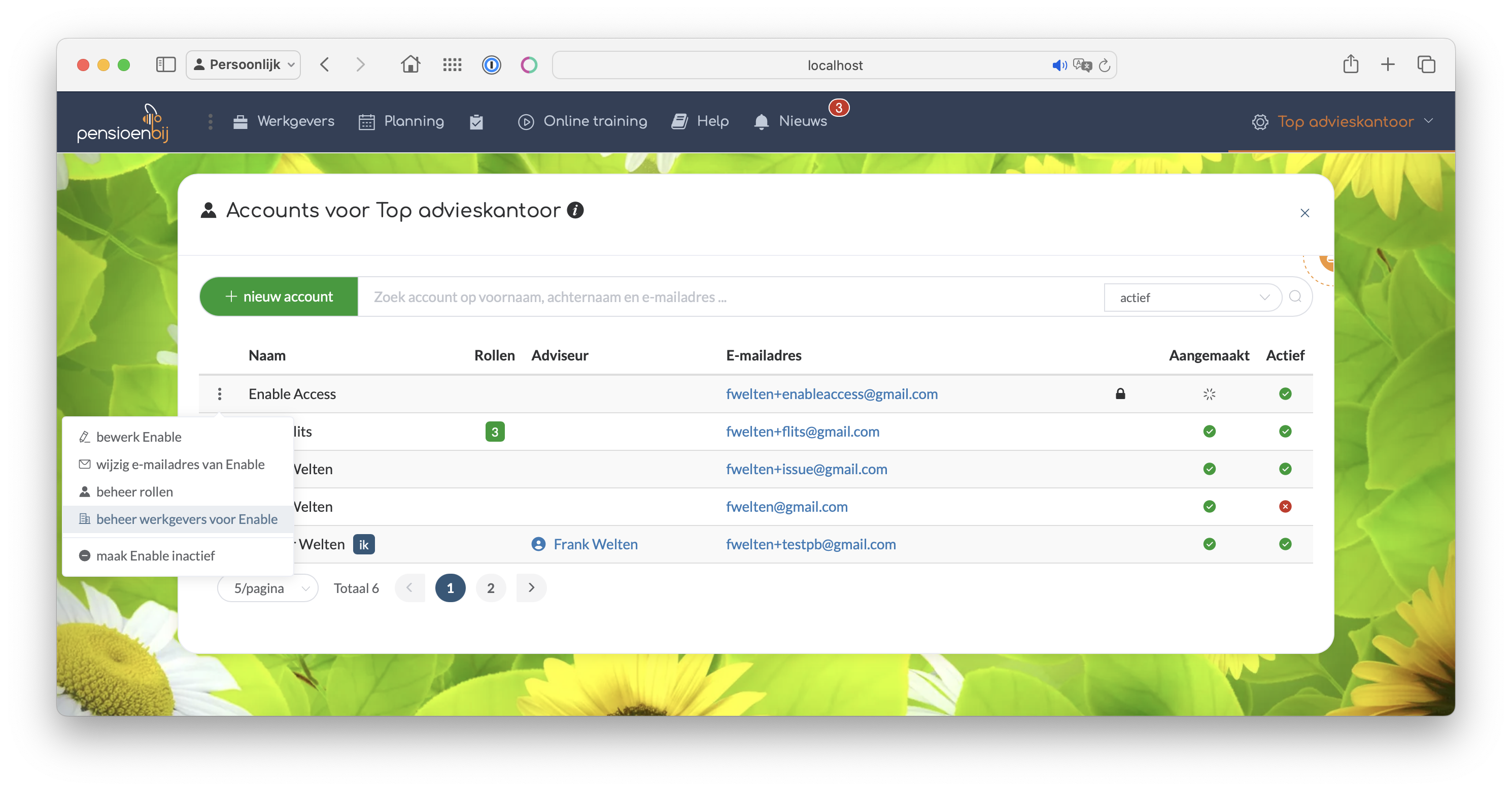Select 'bewerk Enable' menu item
The image size is (1512, 791).
[x=177, y=437]
